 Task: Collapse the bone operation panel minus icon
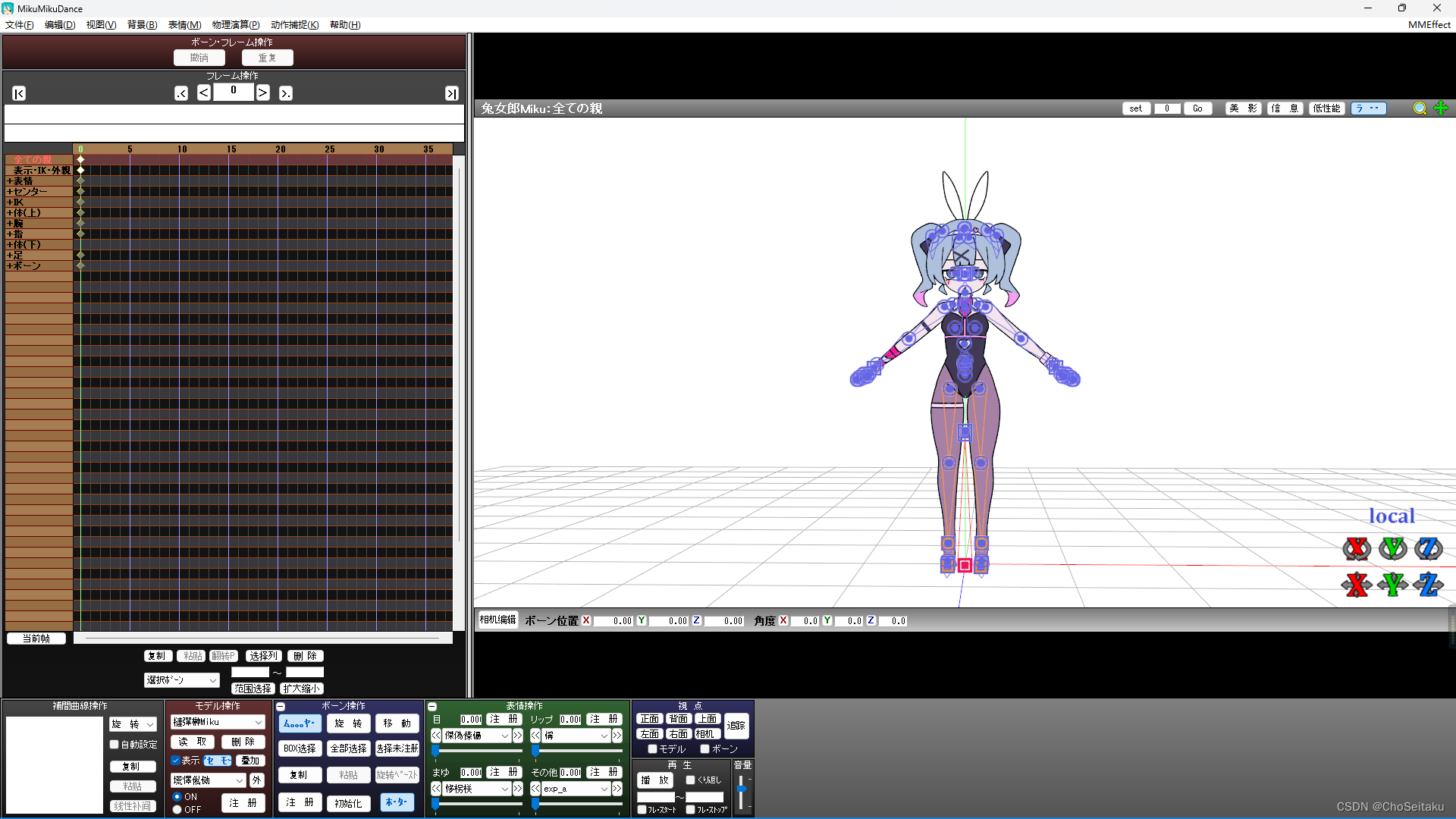pos(281,707)
